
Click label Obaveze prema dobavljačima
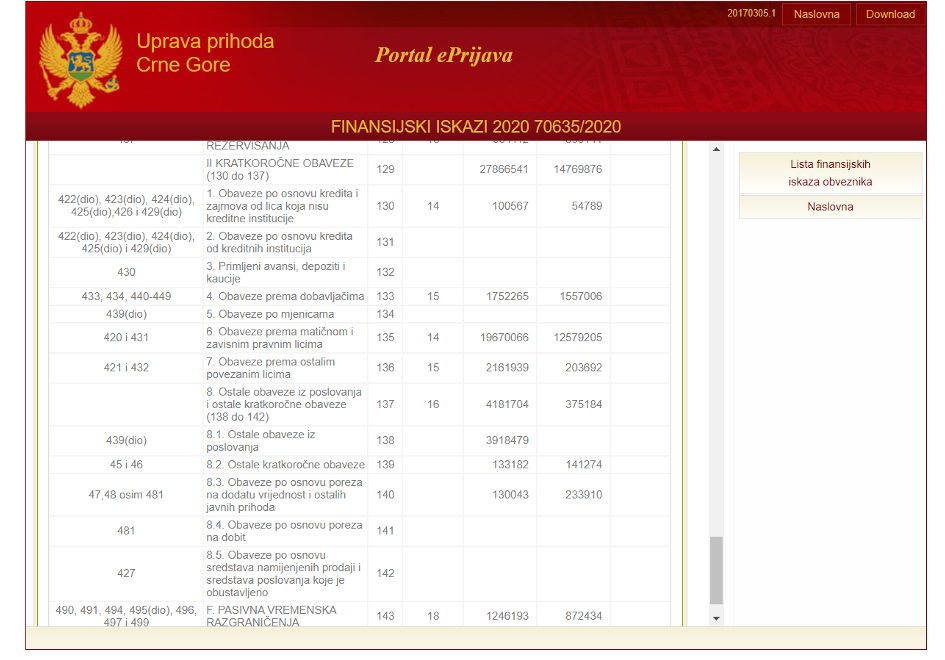285,297
